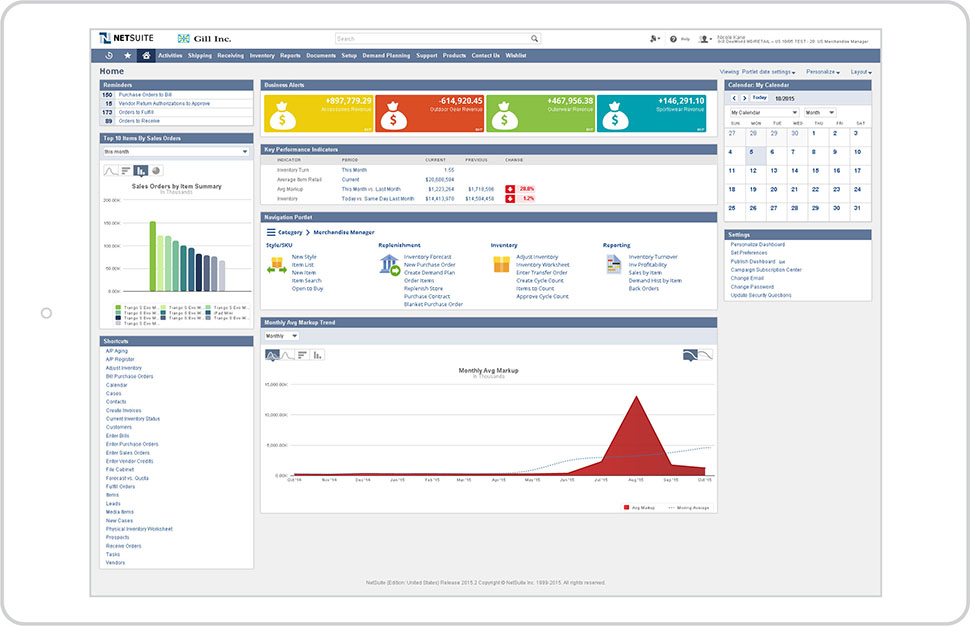Click the Help question mark icon

pyautogui.click(x=673, y=38)
